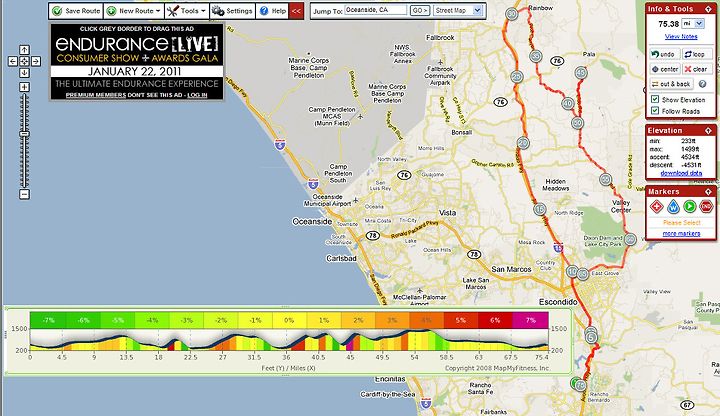The image size is (720, 416).
Task: Toggle the Show Elevation checkbox
Action: pos(655,99)
